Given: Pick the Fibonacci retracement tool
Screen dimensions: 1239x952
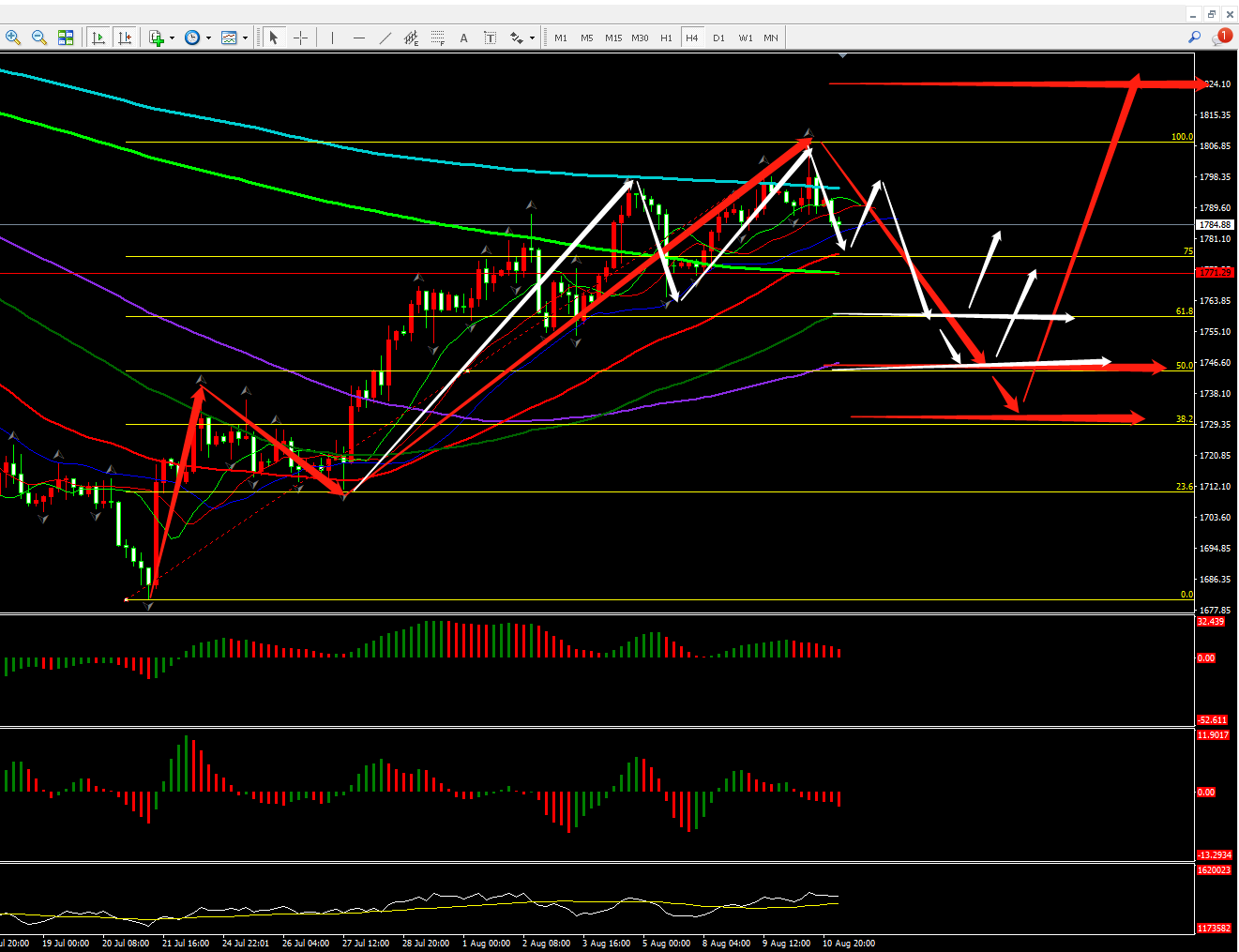Looking at the screenshot, I should tap(437, 38).
